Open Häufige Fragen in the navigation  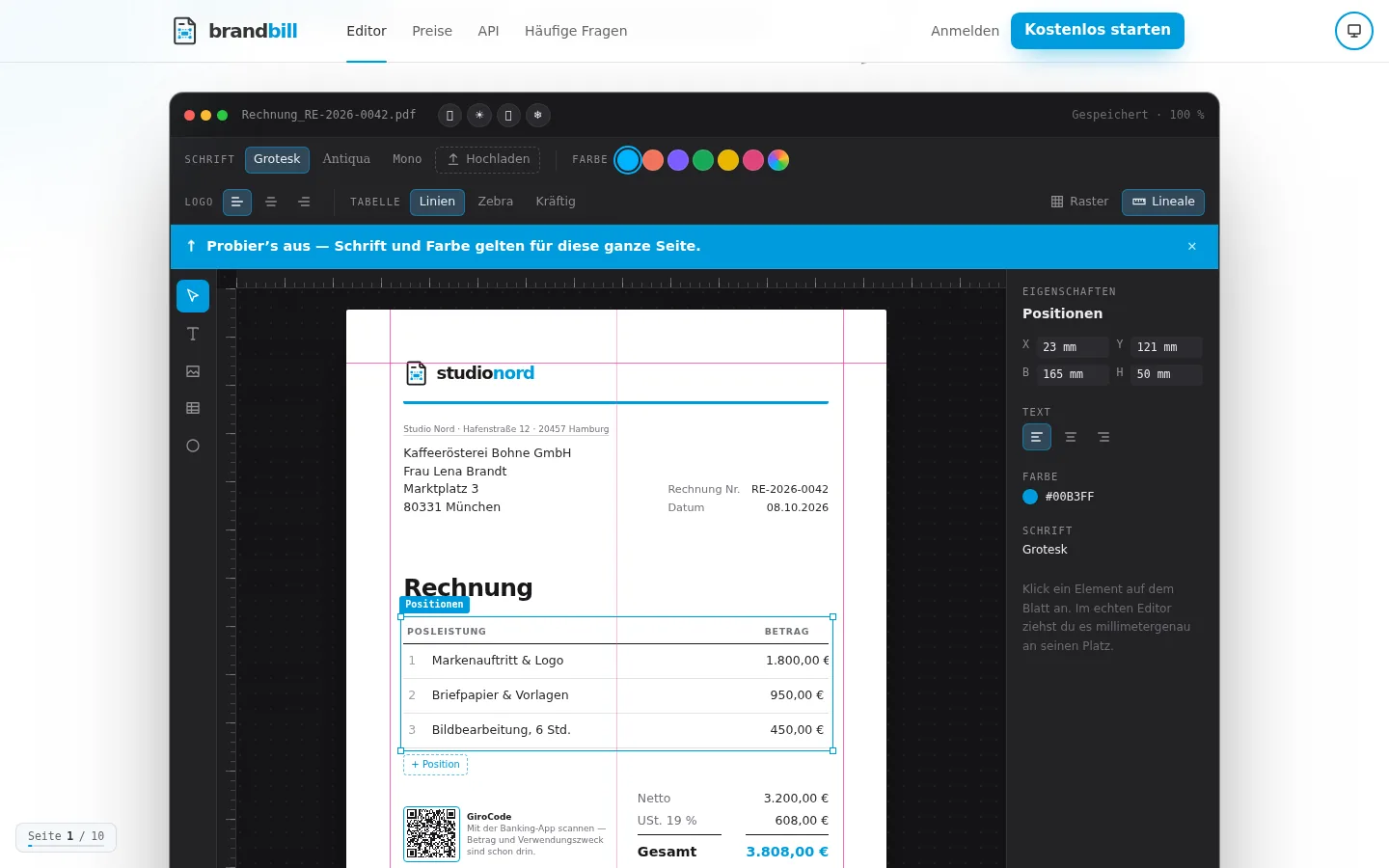point(576,31)
